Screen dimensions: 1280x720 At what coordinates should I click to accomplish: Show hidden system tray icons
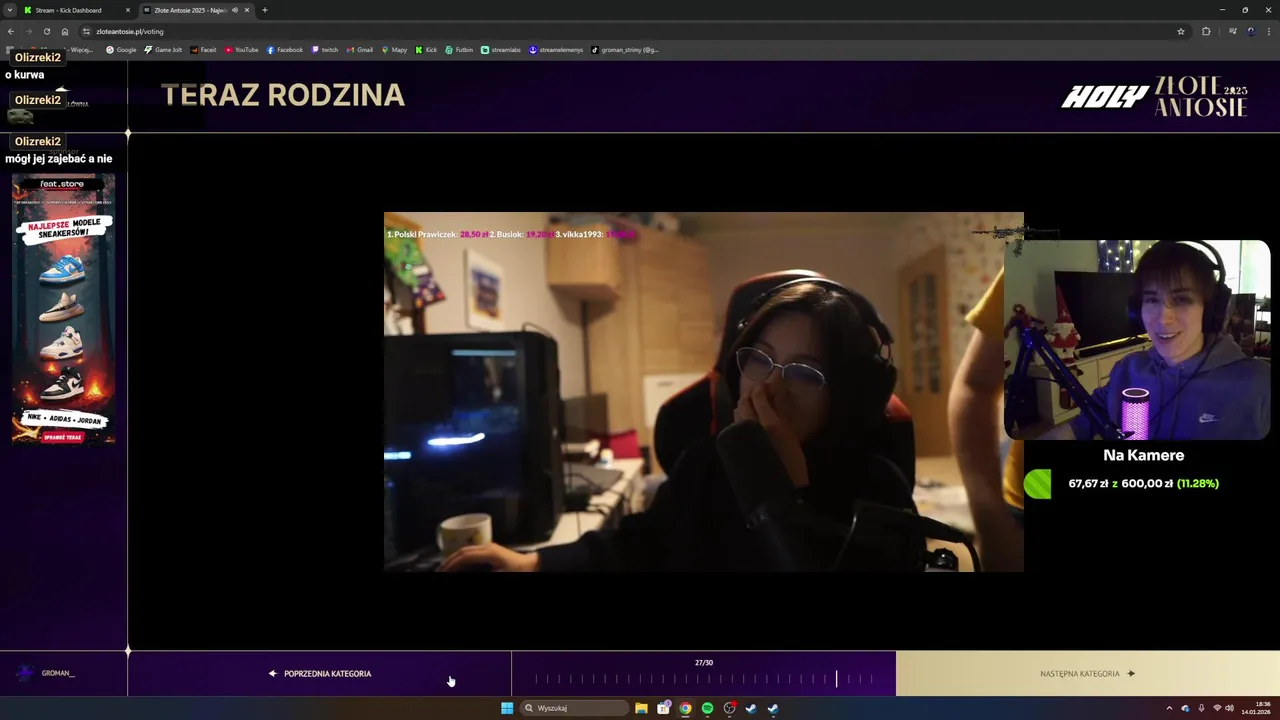tap(1169, 708)
